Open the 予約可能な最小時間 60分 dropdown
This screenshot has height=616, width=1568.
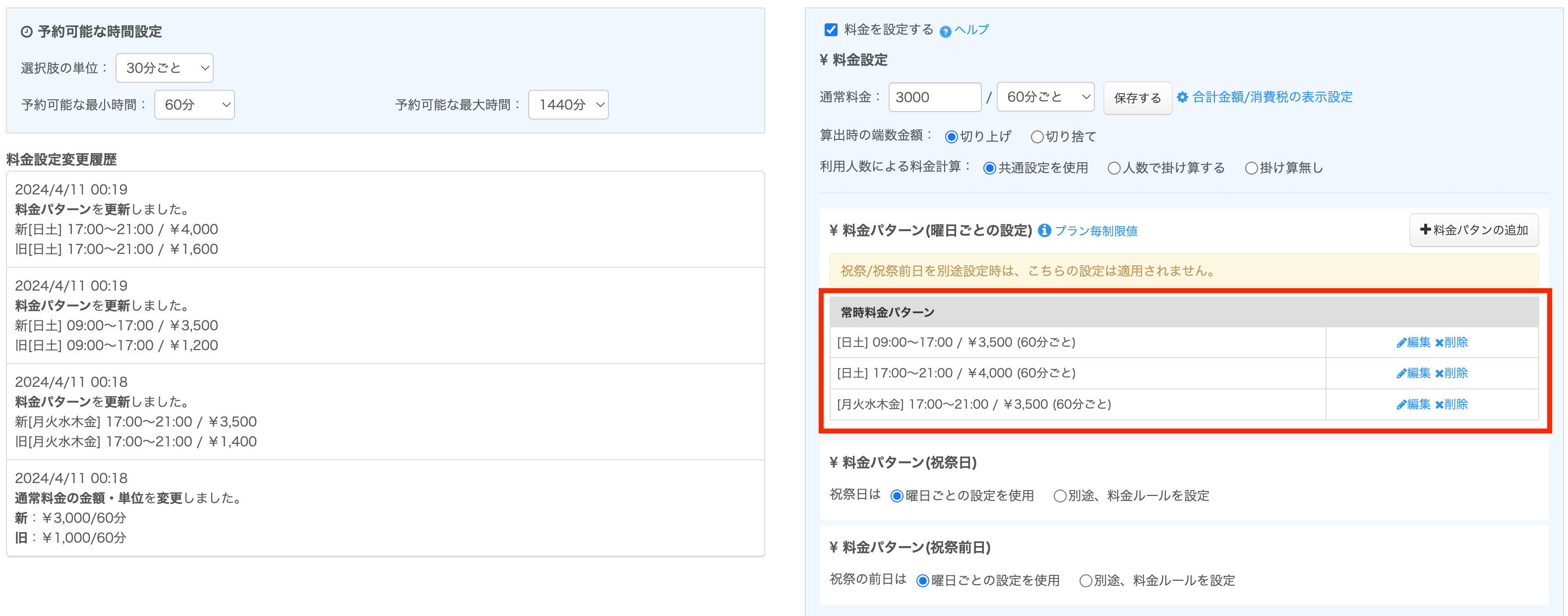194,105
